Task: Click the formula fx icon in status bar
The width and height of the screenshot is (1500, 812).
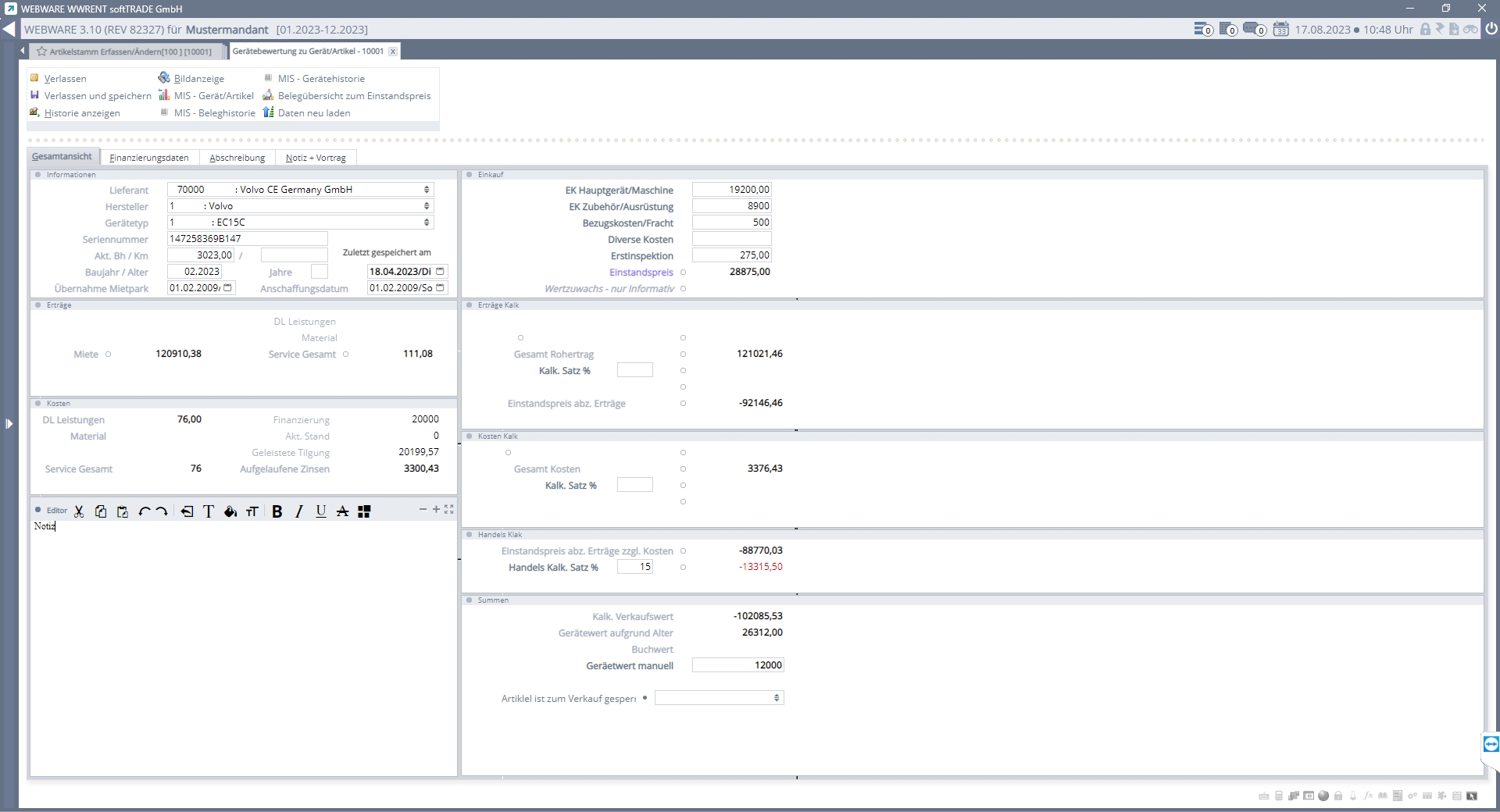Action: point(1368,796)
